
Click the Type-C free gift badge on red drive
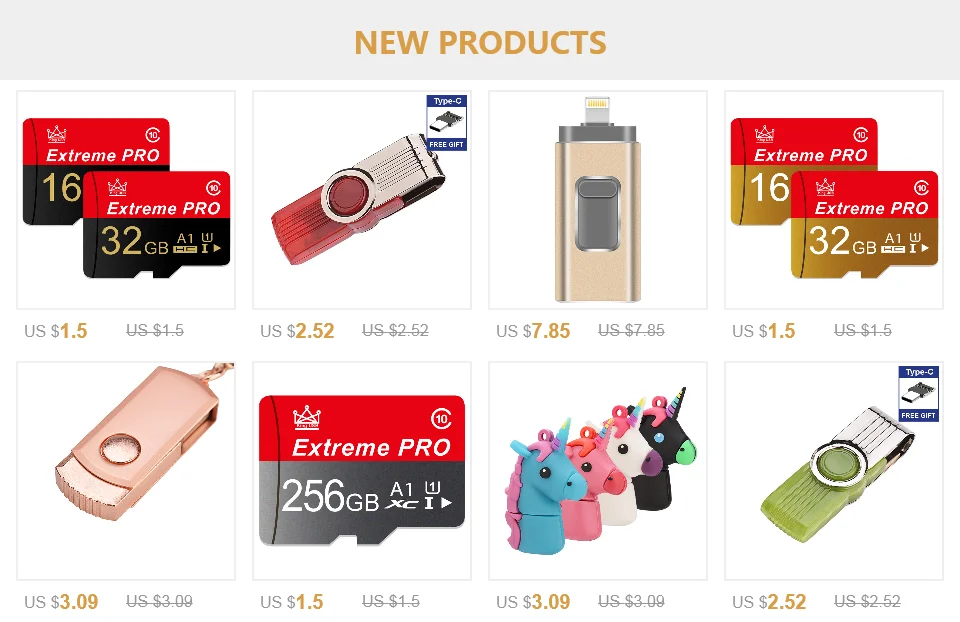tap(446, 122)
